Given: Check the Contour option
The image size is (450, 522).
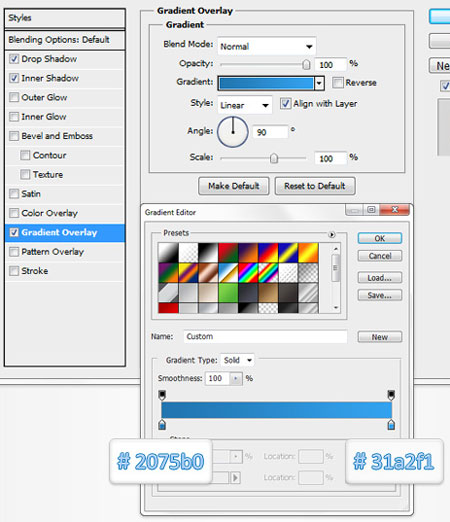Looking at the screenshot, I should 25,155.
